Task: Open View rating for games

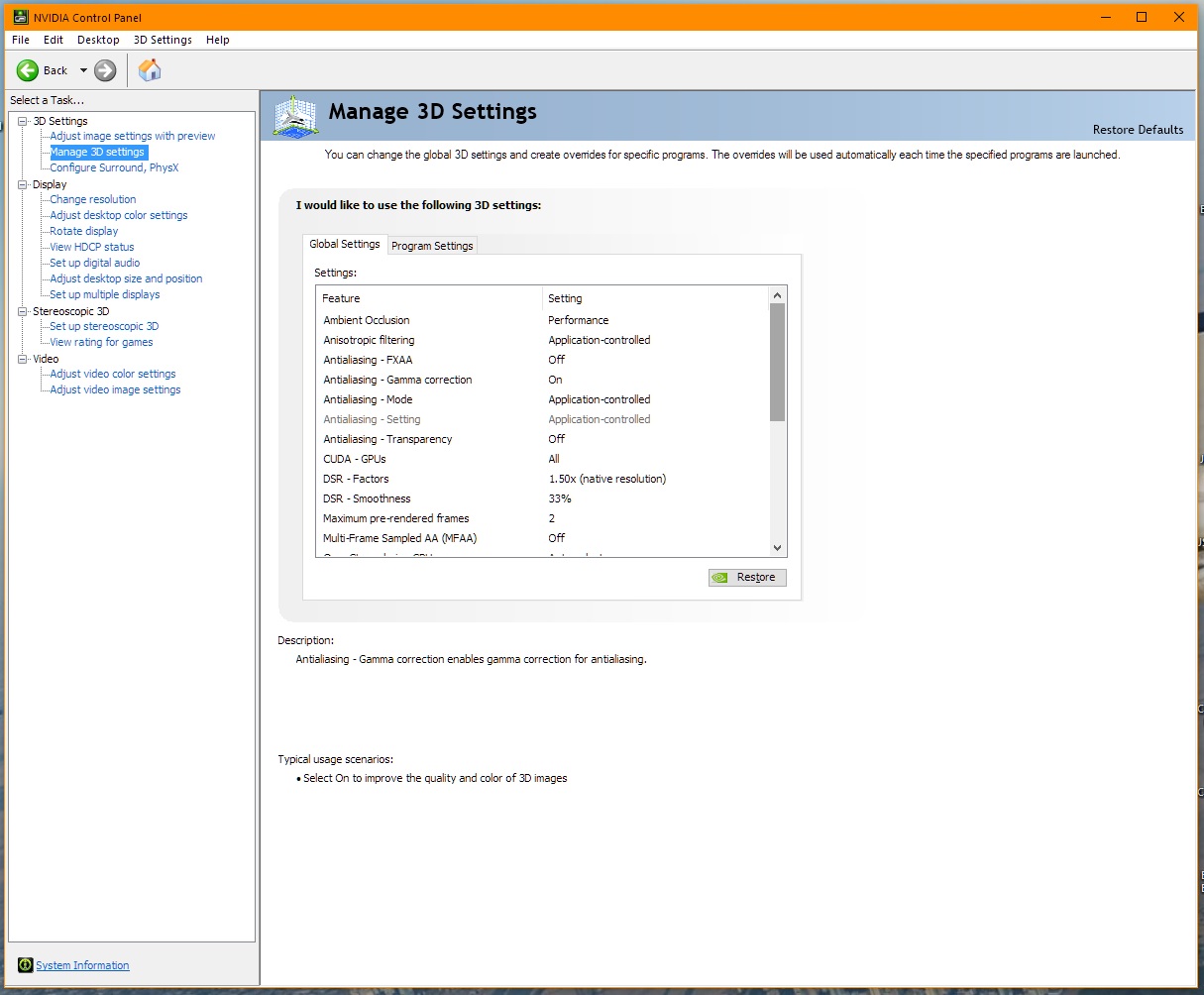Action: 101,342
